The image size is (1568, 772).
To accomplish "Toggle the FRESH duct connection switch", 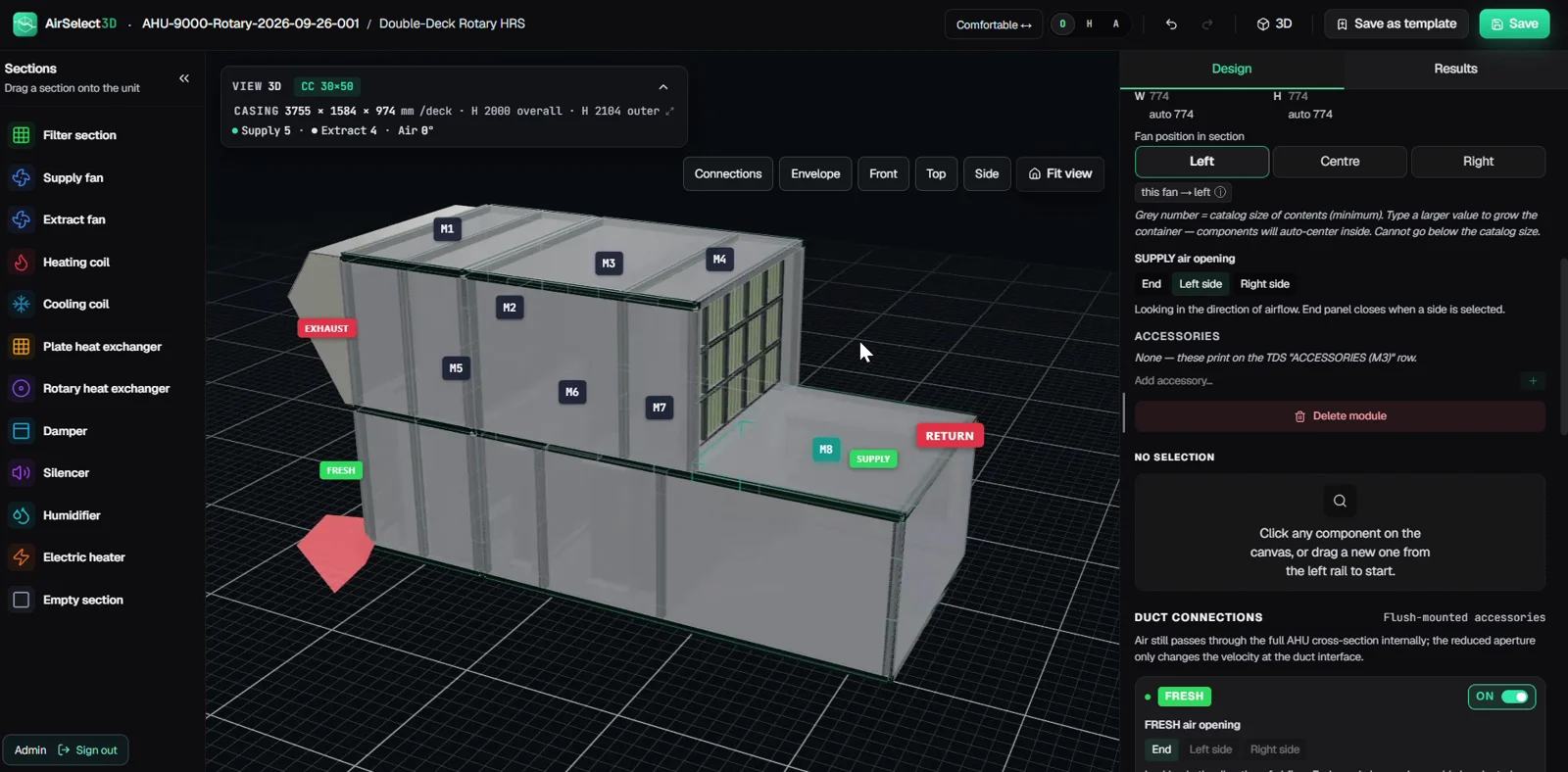I will pyautogui.click(x=1514, y=697).
